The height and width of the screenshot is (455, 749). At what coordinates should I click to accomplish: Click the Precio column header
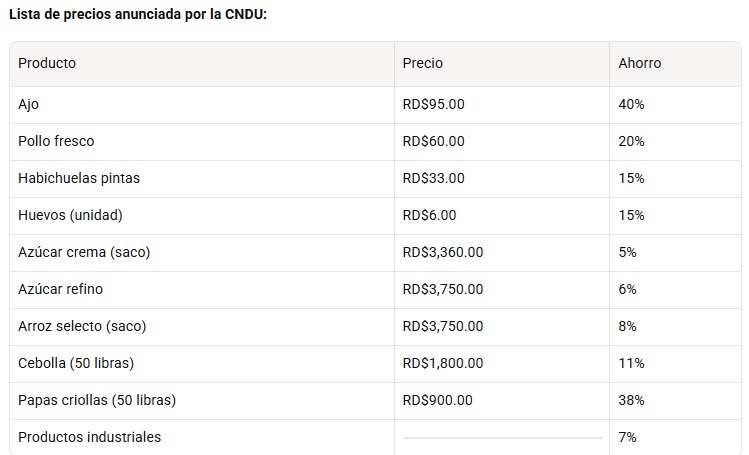point(422,63)
